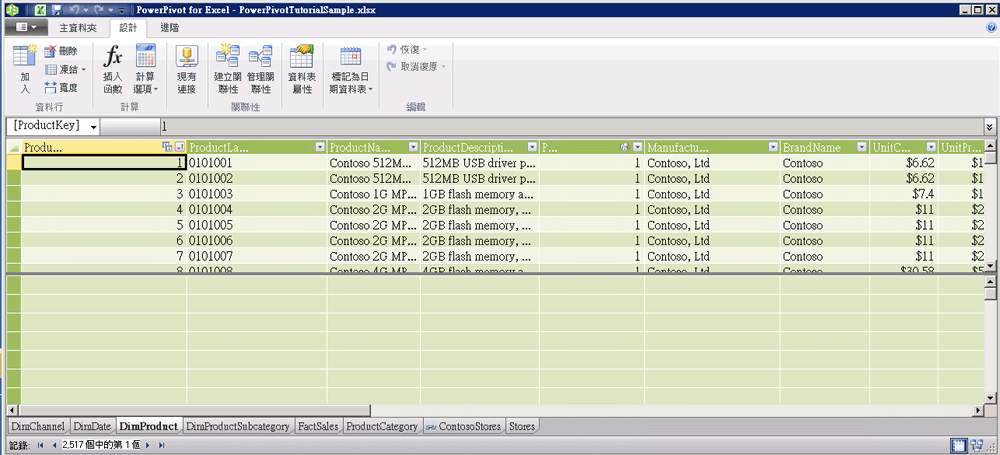
Task: Open the ProductDescription column filter dropdown
Action: tap(532, 147)
